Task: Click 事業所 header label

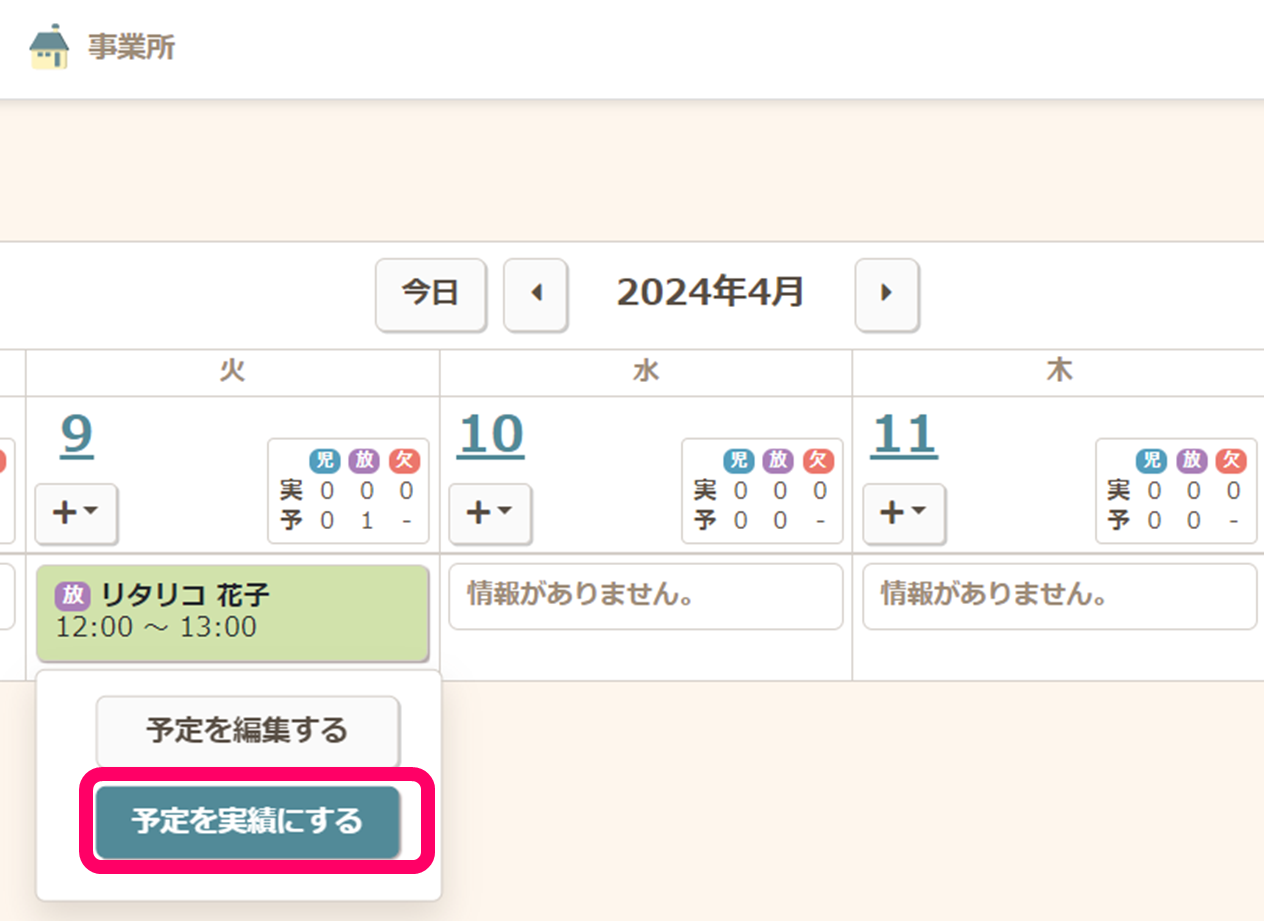Action: pyautogui.click(x=131, y=47)
